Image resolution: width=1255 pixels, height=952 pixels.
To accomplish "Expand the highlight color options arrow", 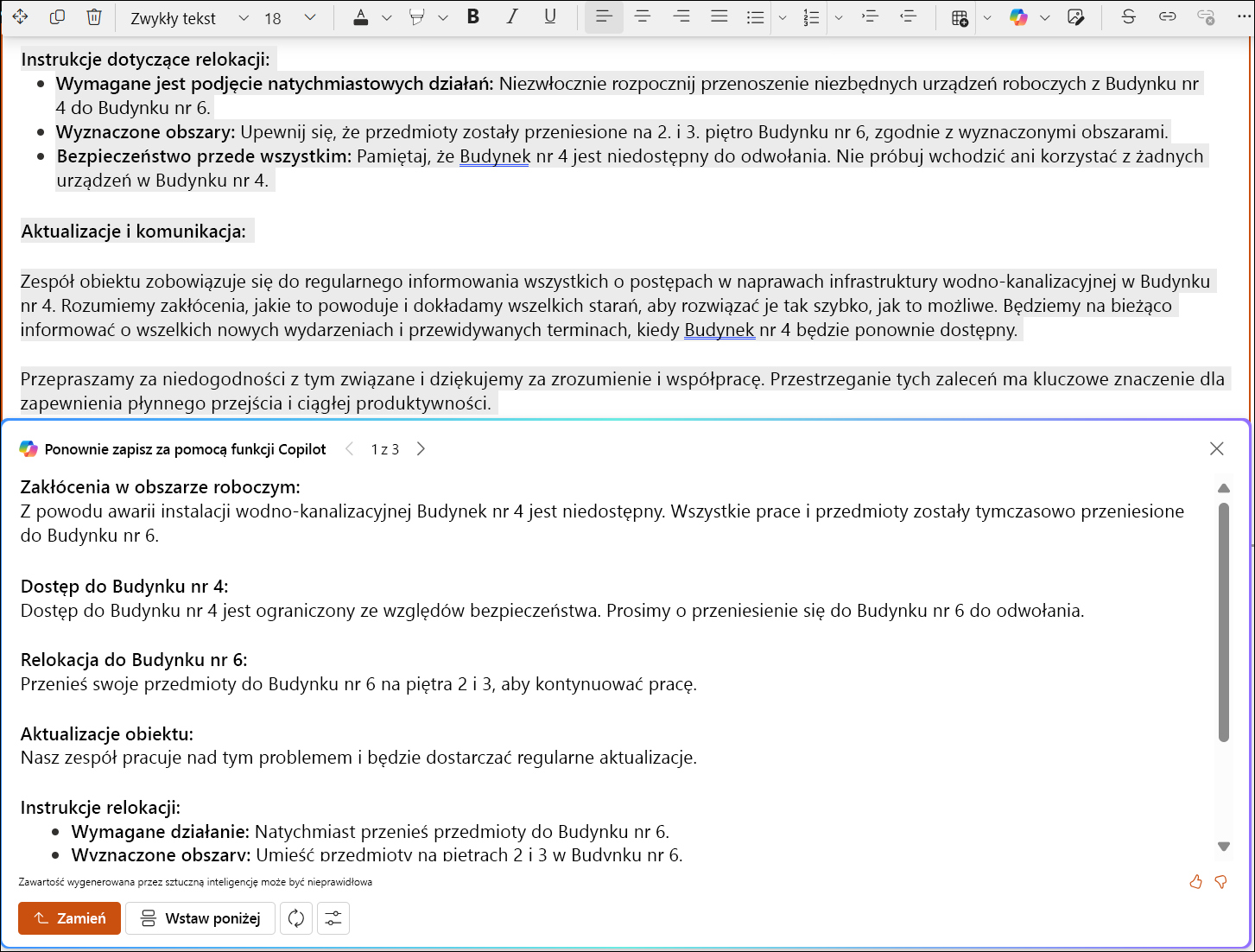I will [443, 18].
